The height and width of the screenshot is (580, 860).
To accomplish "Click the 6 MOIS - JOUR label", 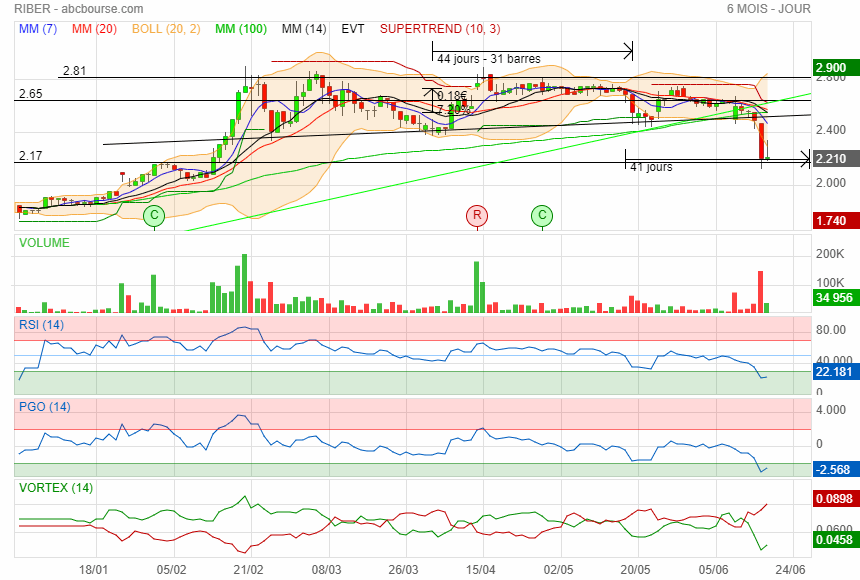I will point(768,9).
